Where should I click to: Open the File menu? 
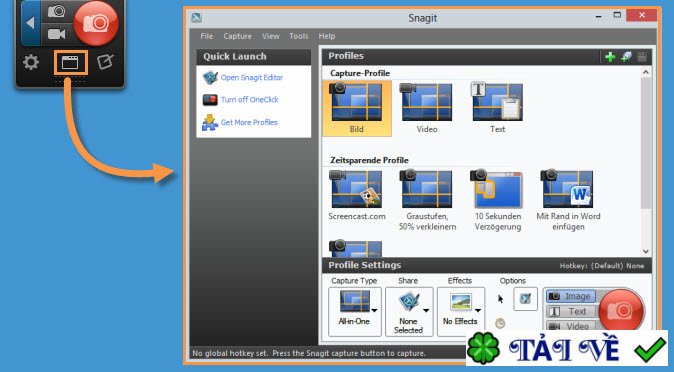click(207, 36)
